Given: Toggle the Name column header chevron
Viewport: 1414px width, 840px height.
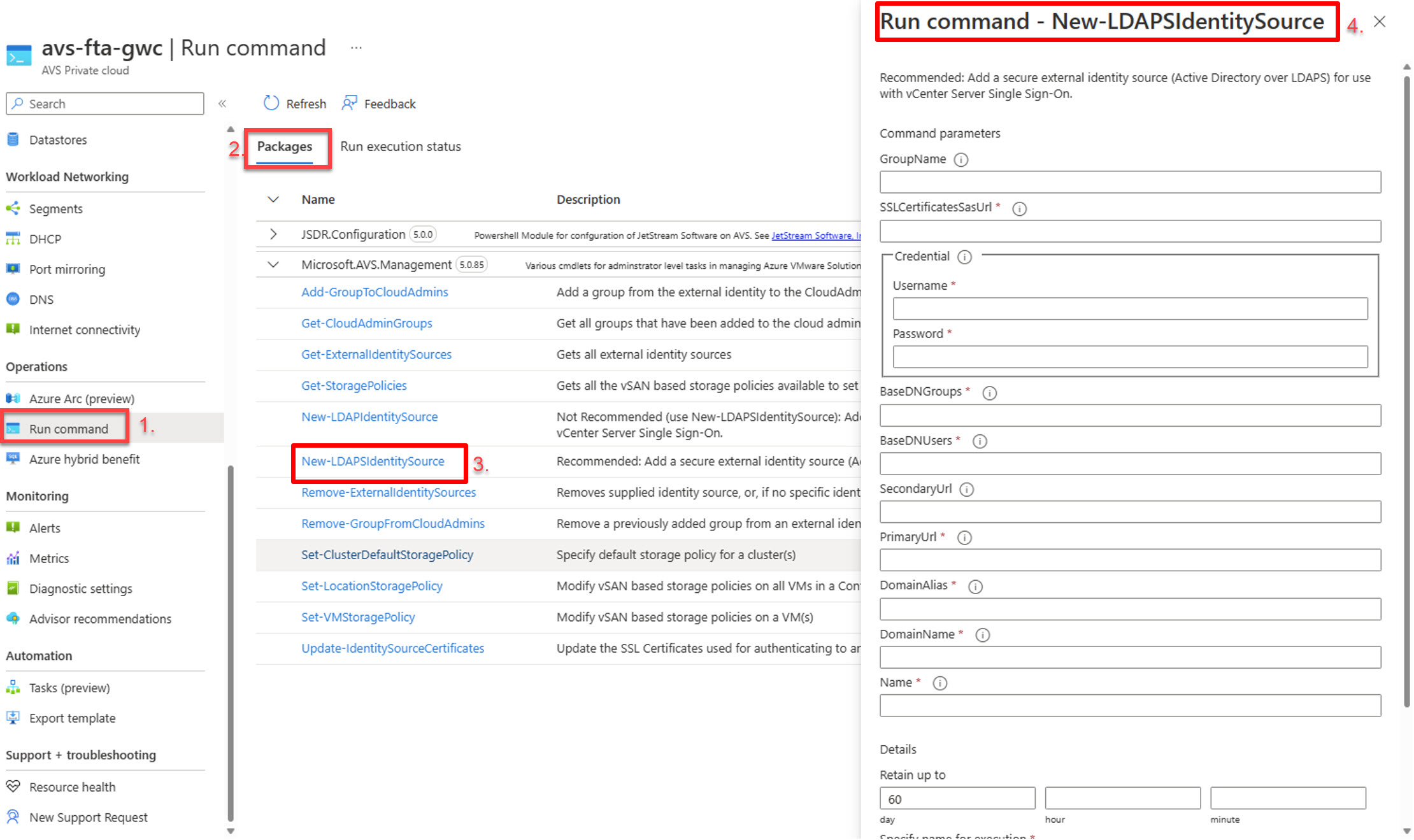Looking at the screenshot, I should pyautogui.click(x=273, y=199).
